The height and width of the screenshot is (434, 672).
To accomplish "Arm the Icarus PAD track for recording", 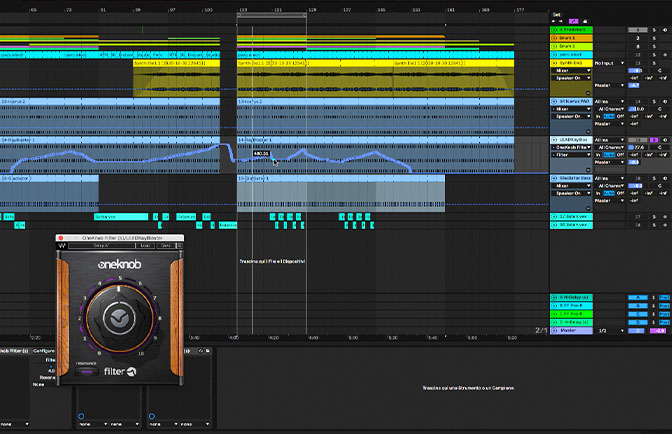I will point(665,102).
